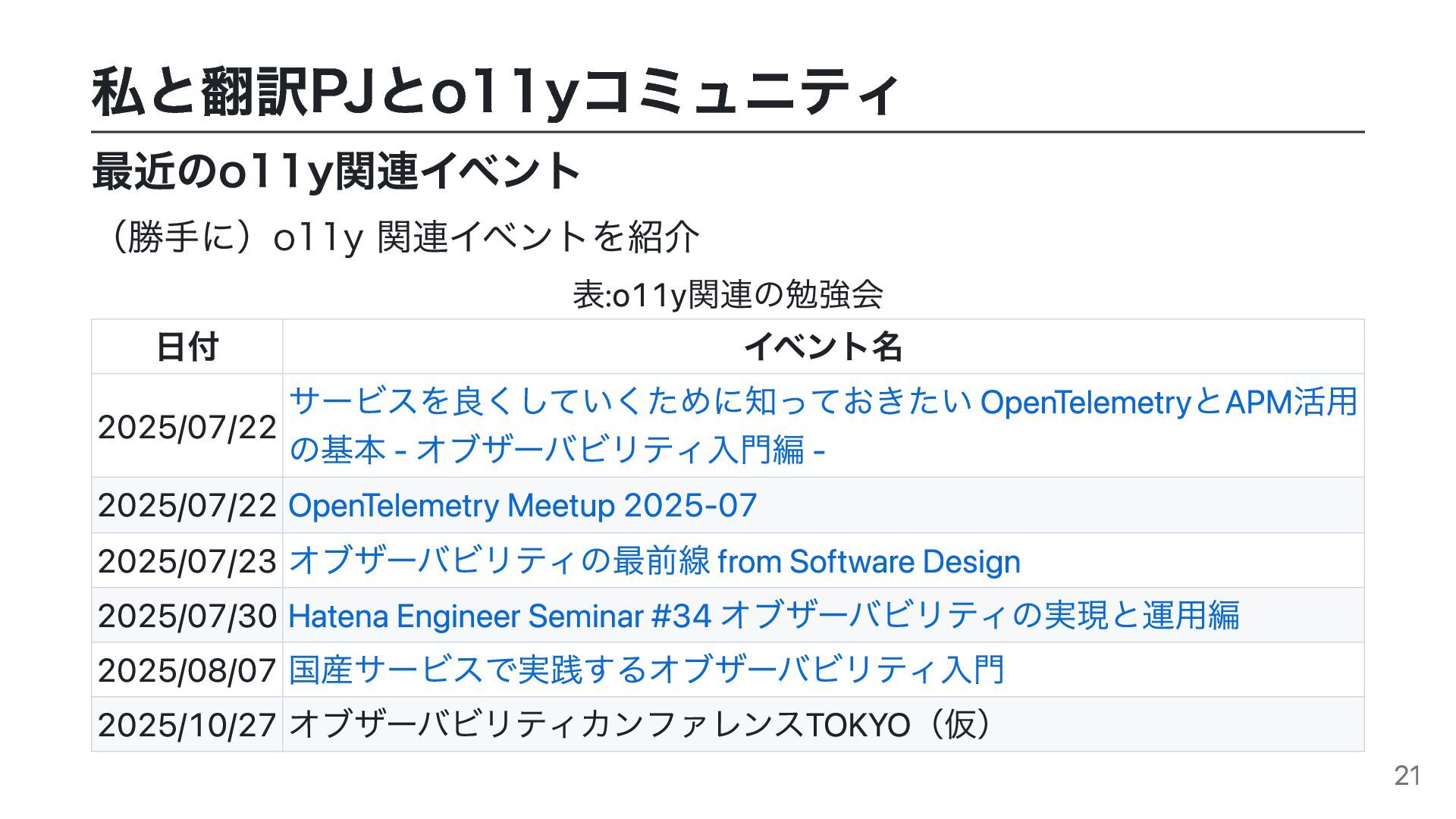The width and height of the screenshot is (1456, 819).
Task: Select the text オブザーバビリティカンファレンスTOKYO（仮）
Action: (641, 725)
